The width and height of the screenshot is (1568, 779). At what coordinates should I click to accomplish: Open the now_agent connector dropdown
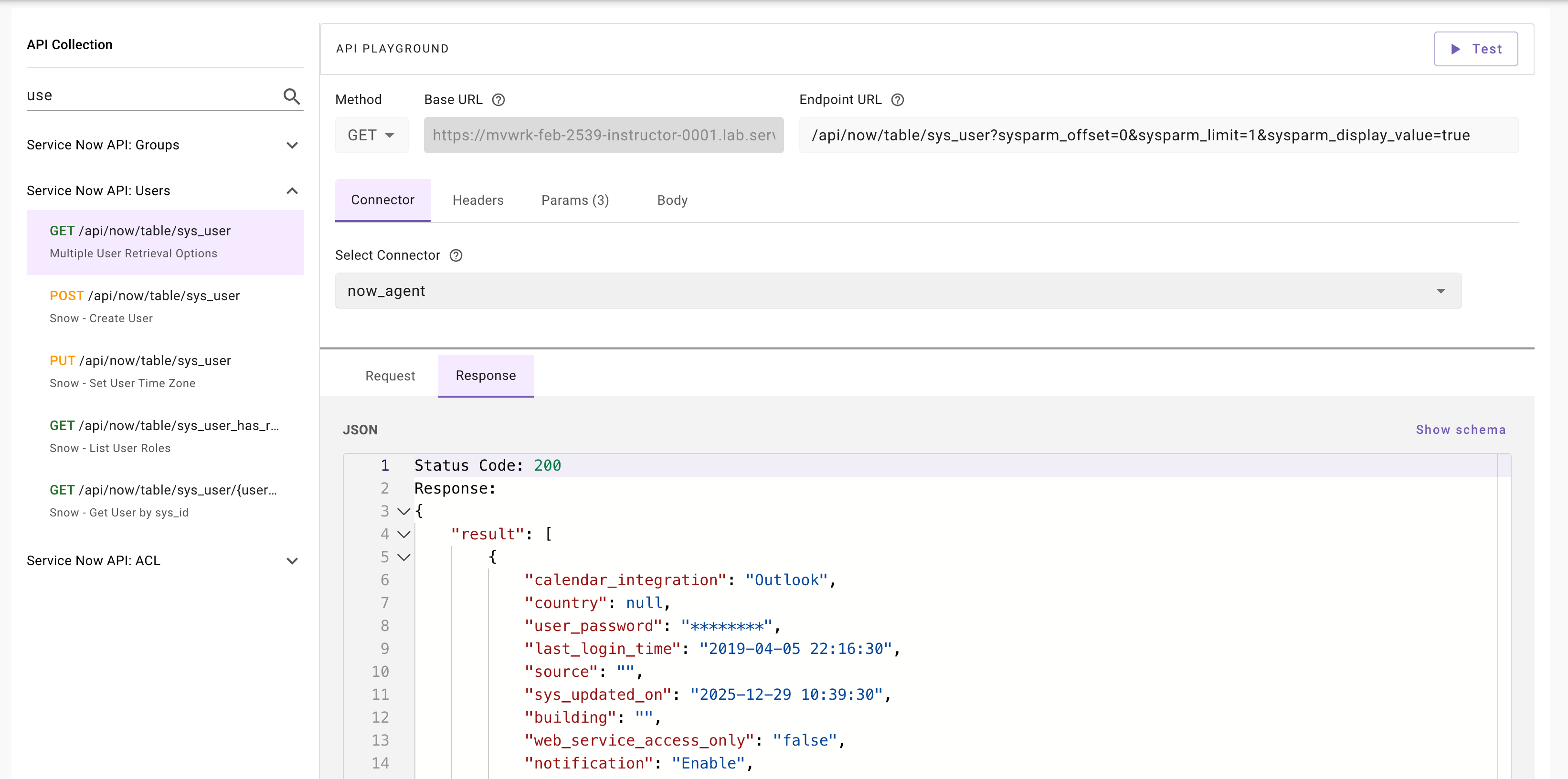click(x=1440, y=291)
